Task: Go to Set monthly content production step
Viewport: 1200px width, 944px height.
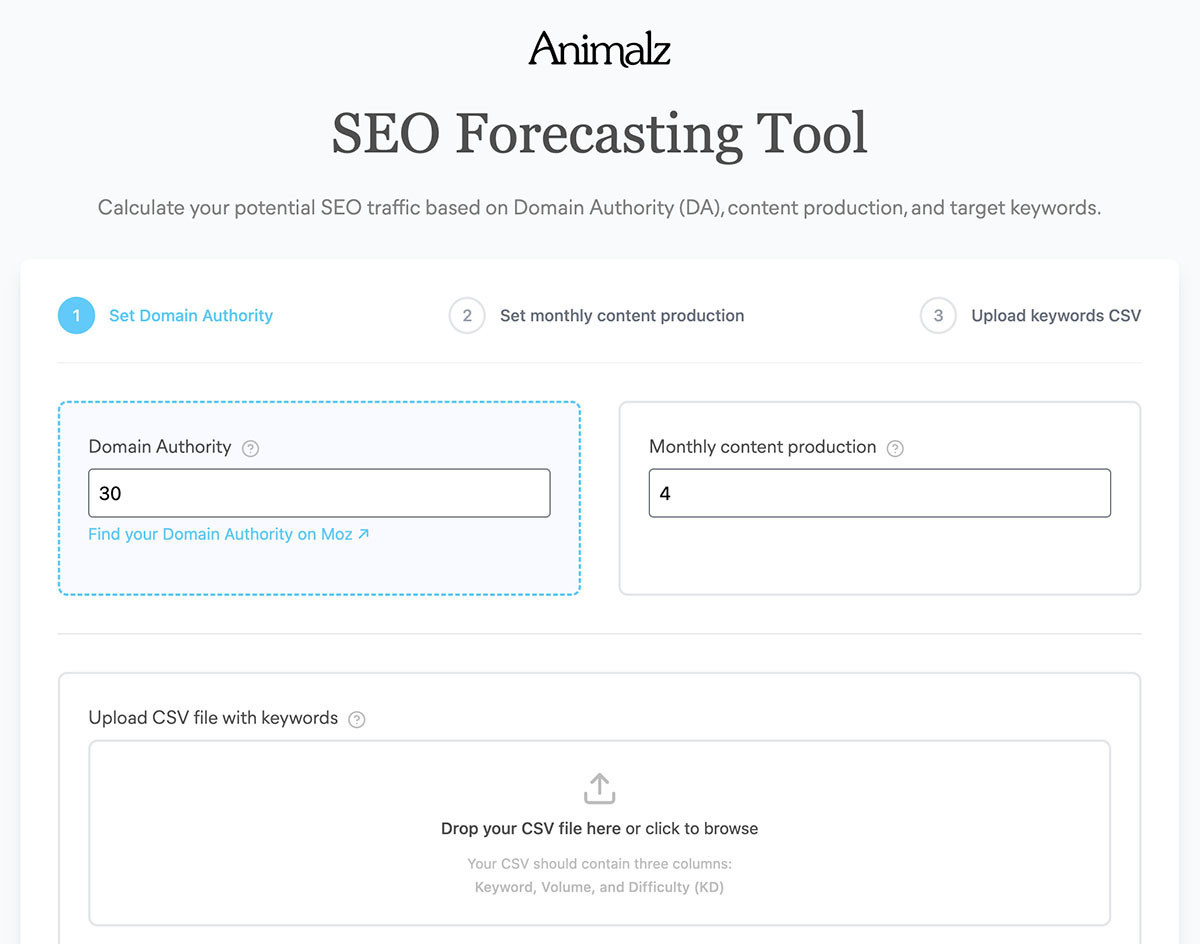Action: point(622,316)
